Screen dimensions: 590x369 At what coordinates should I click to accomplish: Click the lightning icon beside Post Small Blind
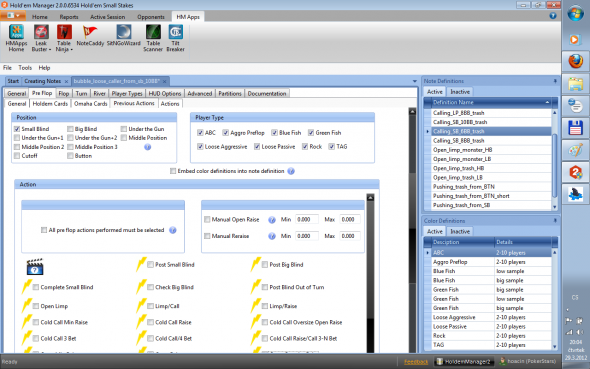(x=141, y=264)
